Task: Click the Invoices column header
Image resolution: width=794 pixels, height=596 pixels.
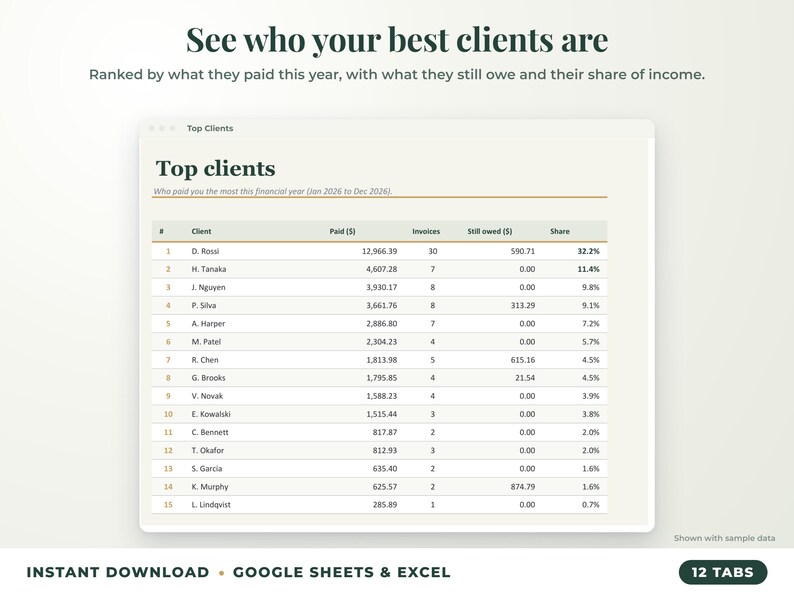Action: pos(426,231)
